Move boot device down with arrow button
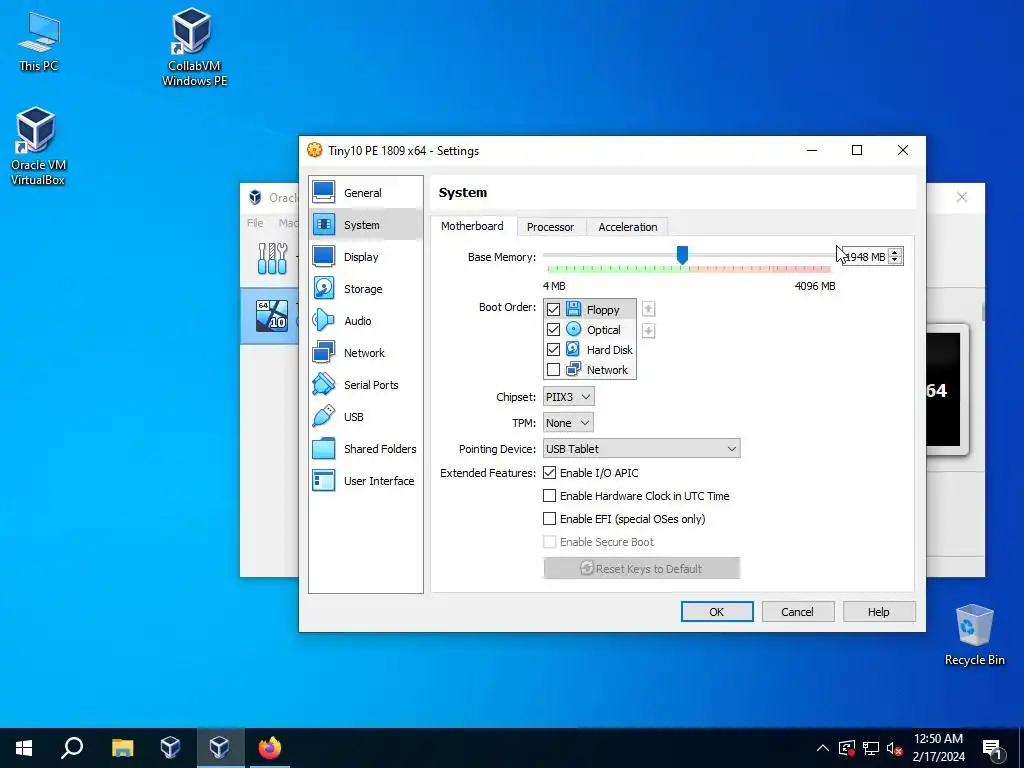This screenshot has width=1024, height=768. coord(648,331)
